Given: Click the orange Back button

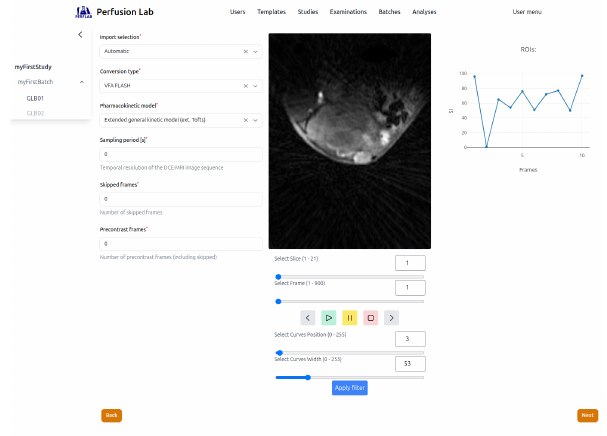Looking at the screenshot, I should pyautogui.click(x=111, y=415).
